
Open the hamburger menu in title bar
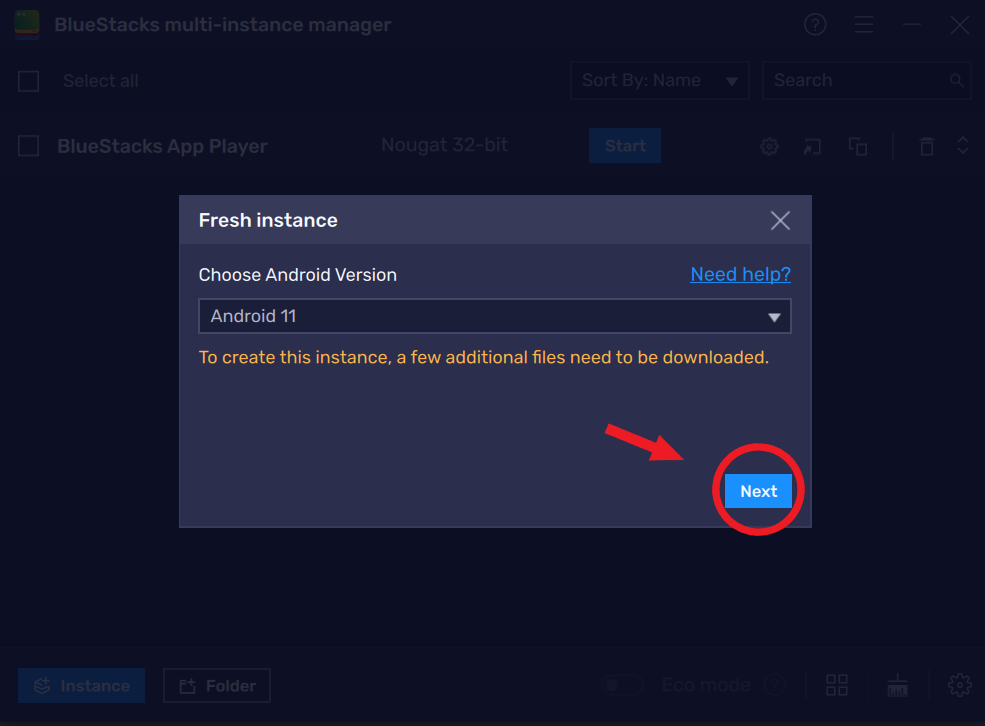[x=864, y=25]
